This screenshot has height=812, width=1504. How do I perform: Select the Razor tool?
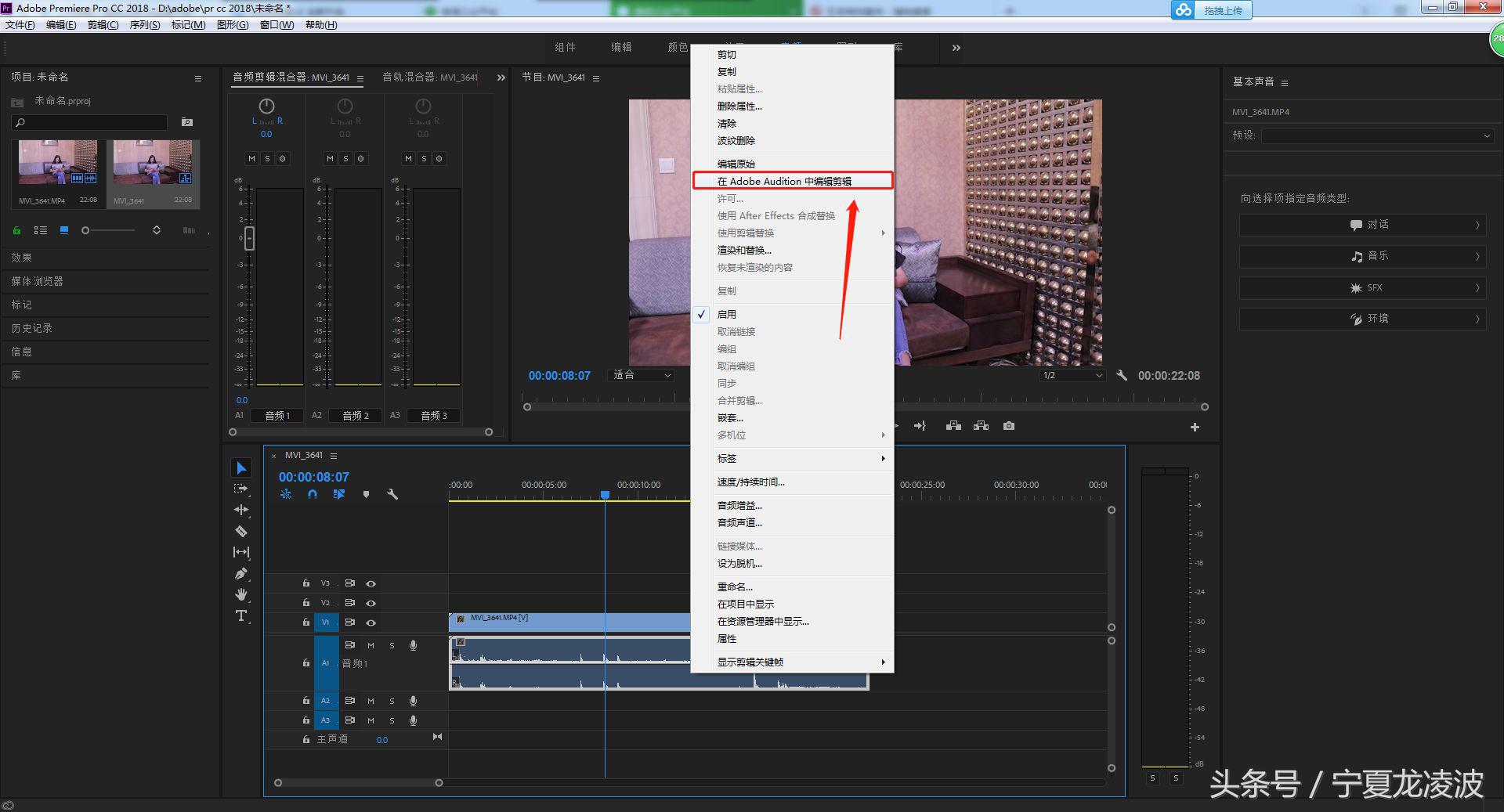click(241, 530)
